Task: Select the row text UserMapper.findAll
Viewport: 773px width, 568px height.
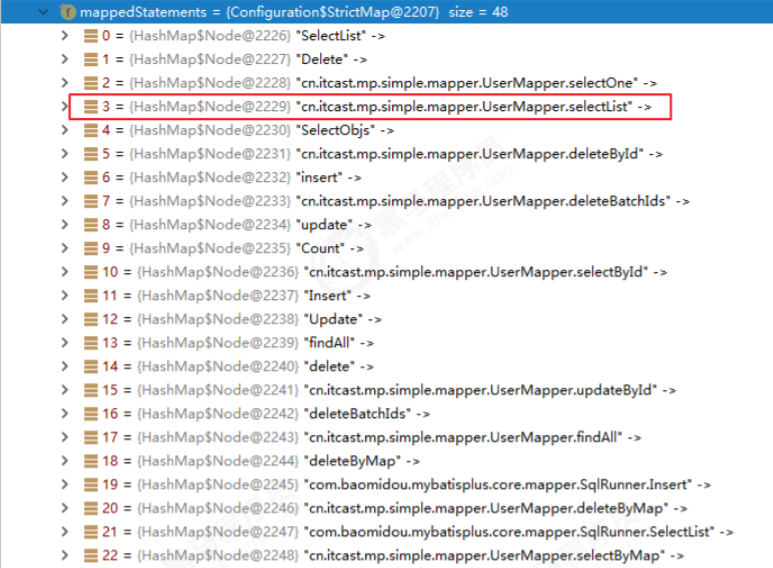Action: (x=372, y=438)
